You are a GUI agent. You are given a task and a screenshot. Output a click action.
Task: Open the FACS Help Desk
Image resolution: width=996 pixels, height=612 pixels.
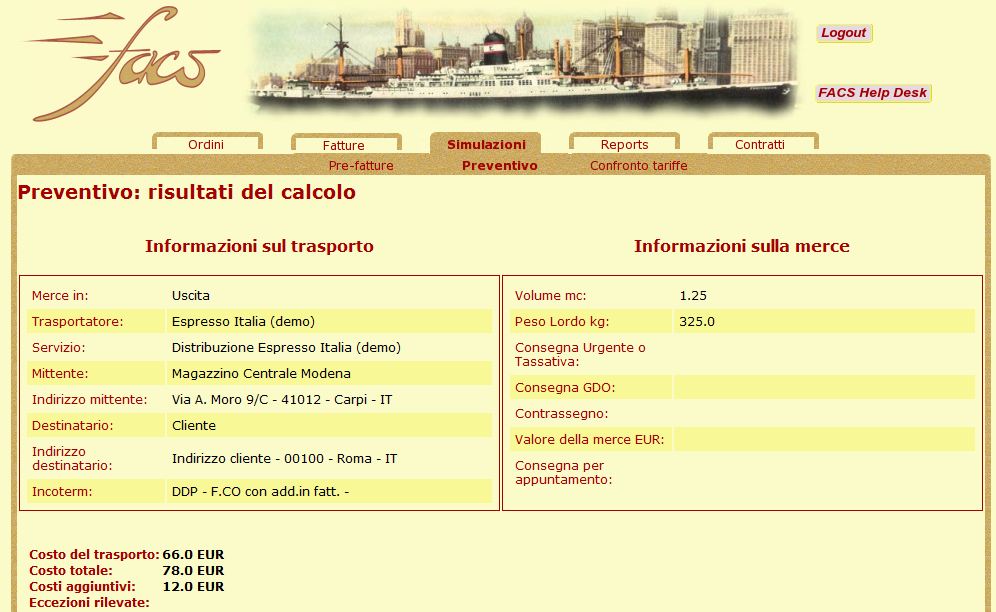point(873,93)
